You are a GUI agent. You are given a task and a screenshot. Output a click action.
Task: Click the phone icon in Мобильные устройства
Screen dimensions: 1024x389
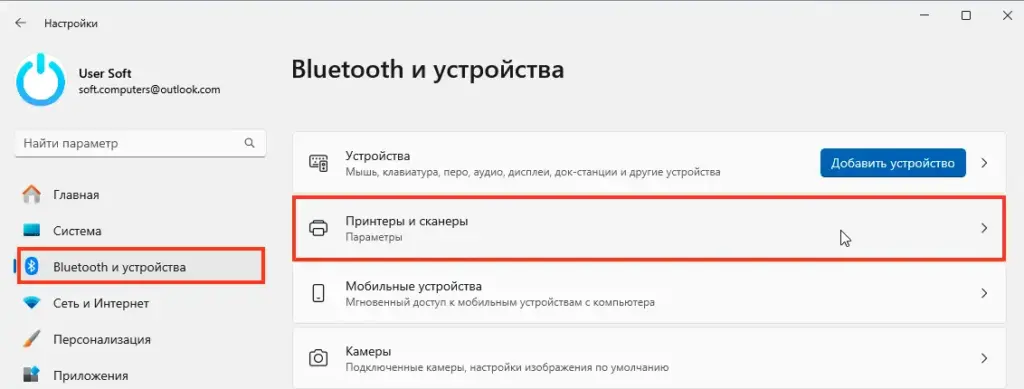point(318,293)
